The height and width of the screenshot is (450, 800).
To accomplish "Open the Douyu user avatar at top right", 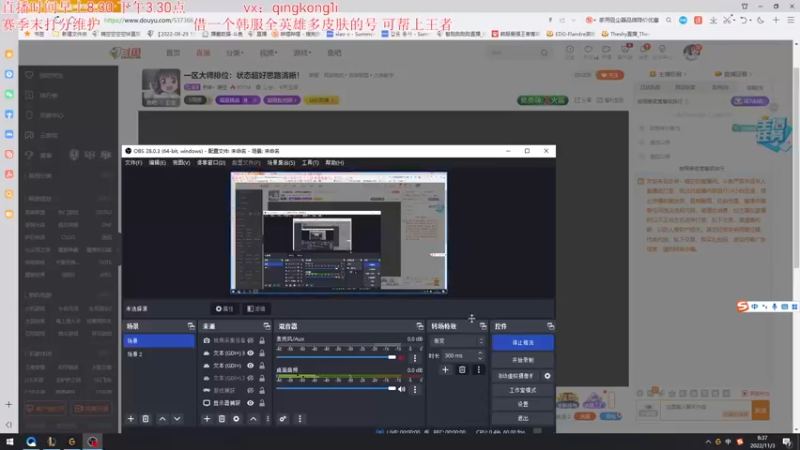I will [692, 52].
